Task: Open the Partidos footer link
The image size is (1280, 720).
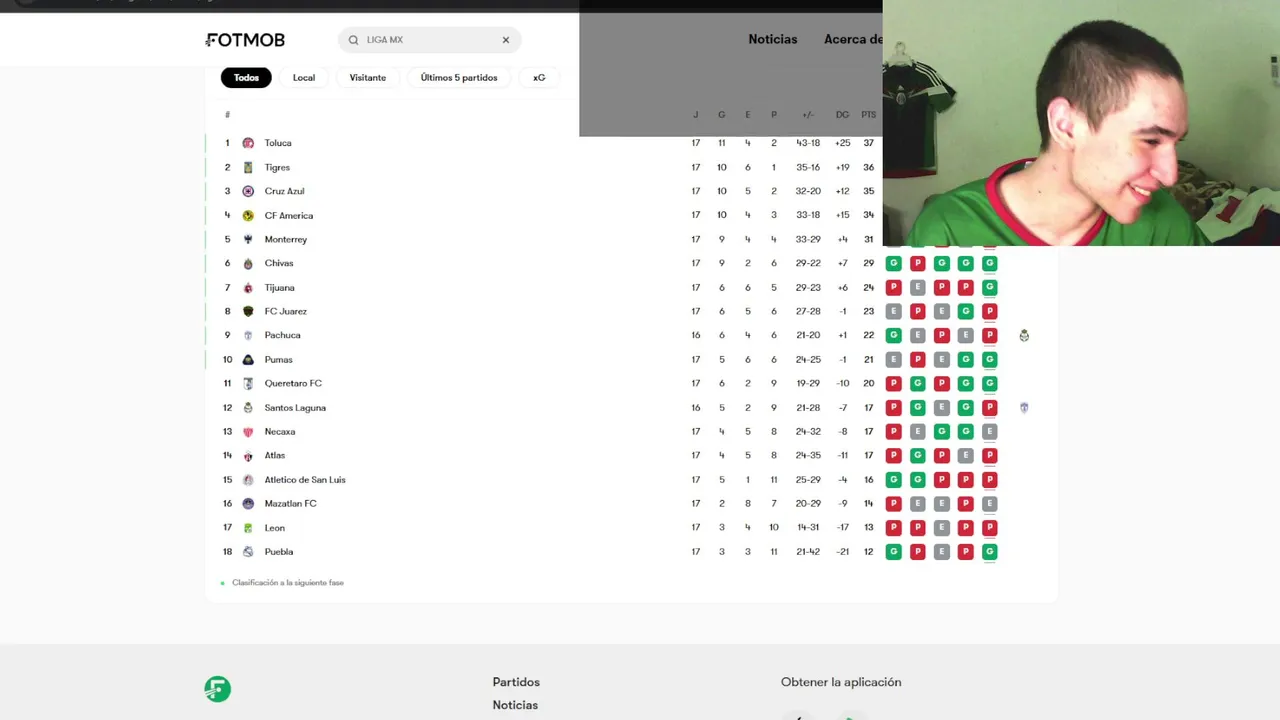Action: 516,682
